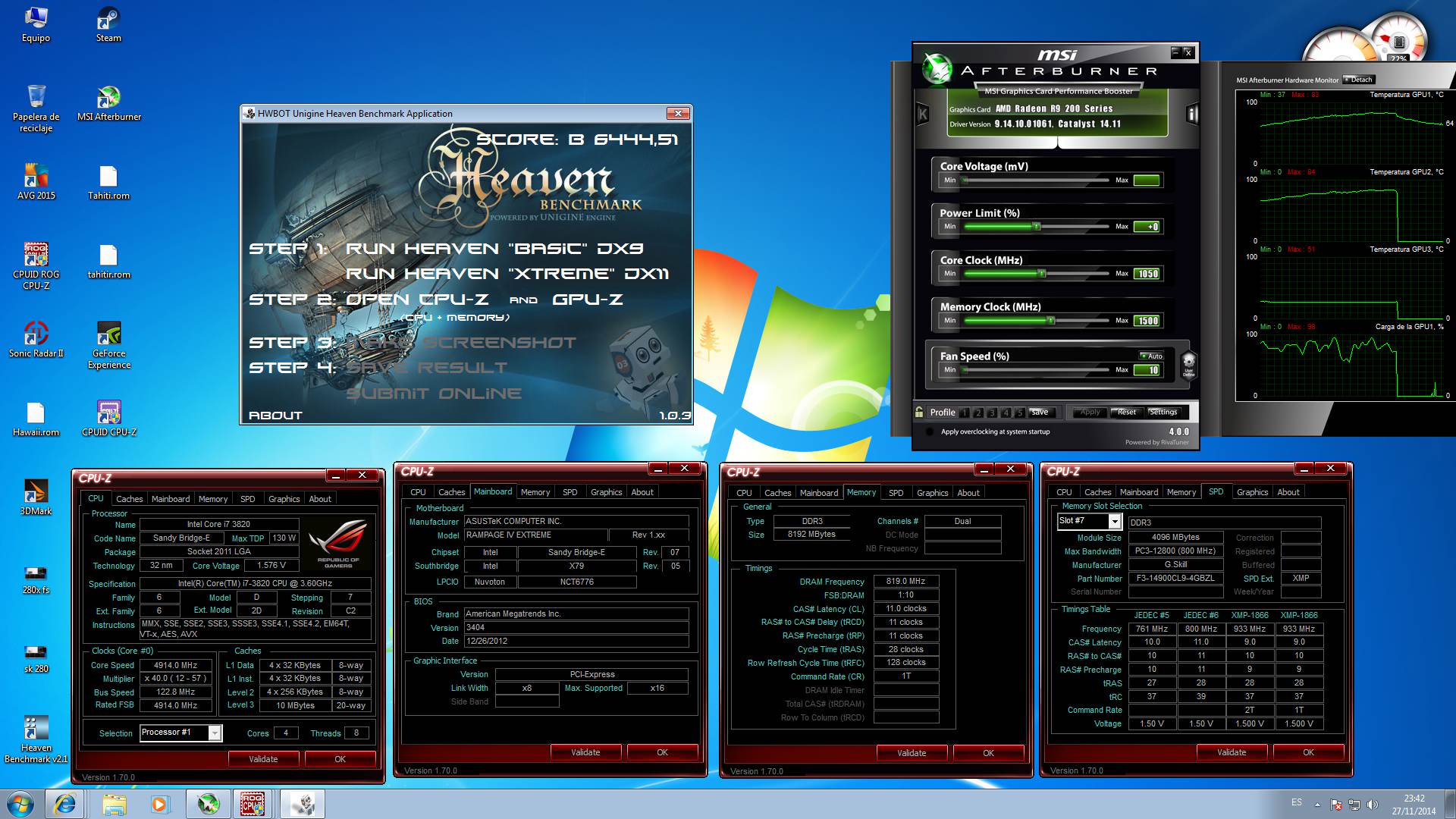The width and height of the screenshot is (1456, 819).
Task: Select the tahitir.rom file icon
Action: click(x=108, y=261)
